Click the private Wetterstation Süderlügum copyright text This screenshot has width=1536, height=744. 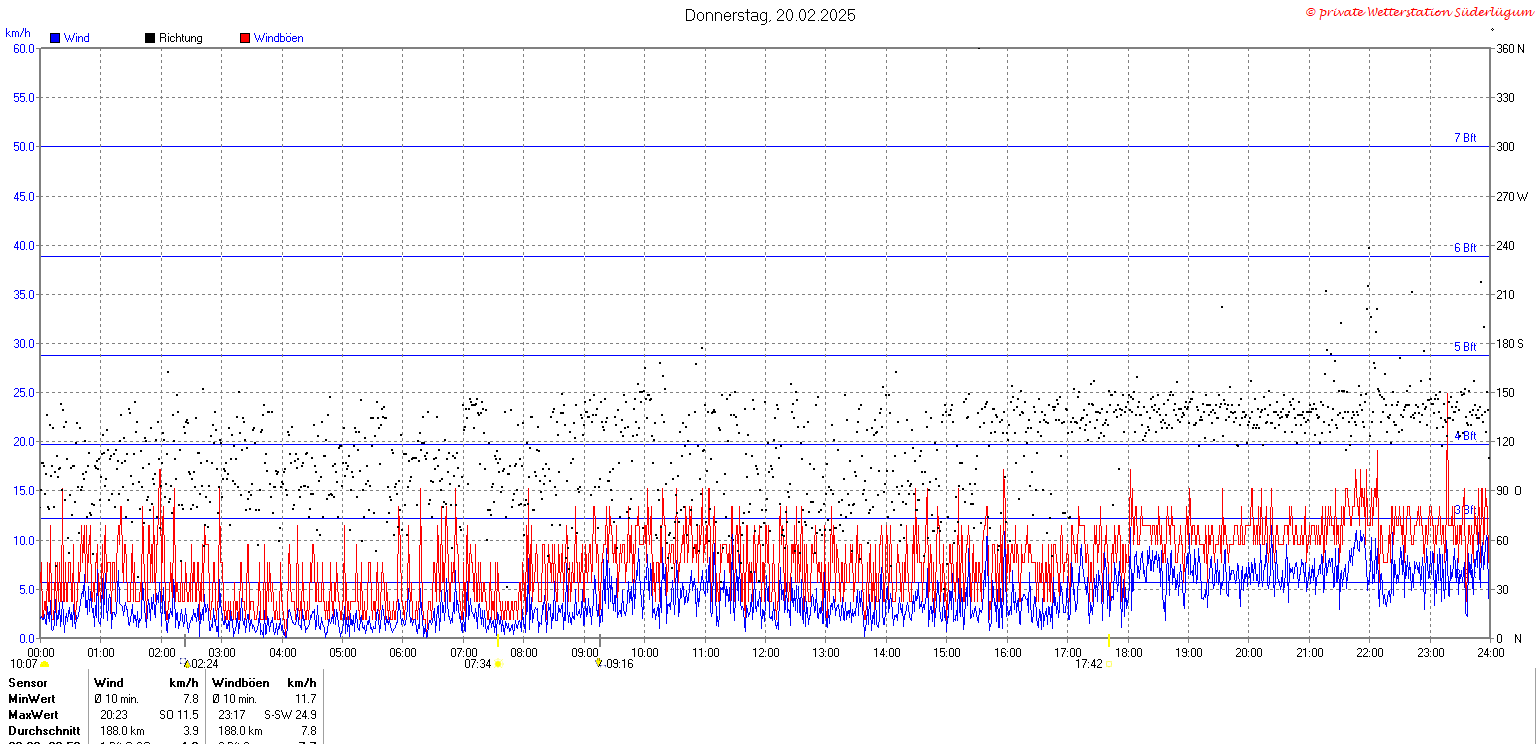click(1418, 12)
